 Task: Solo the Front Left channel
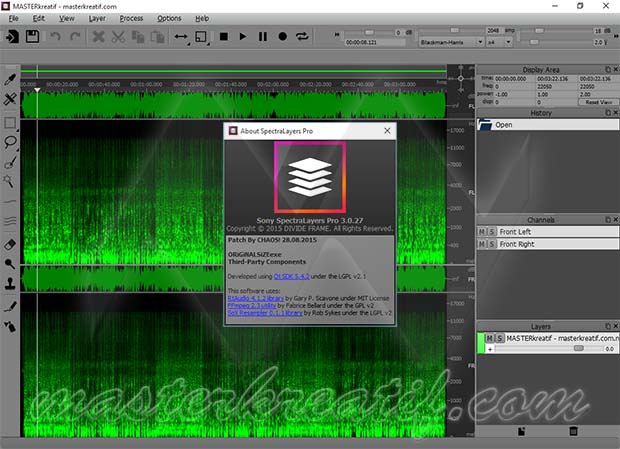pyautogui.click(x=491, y=232)
